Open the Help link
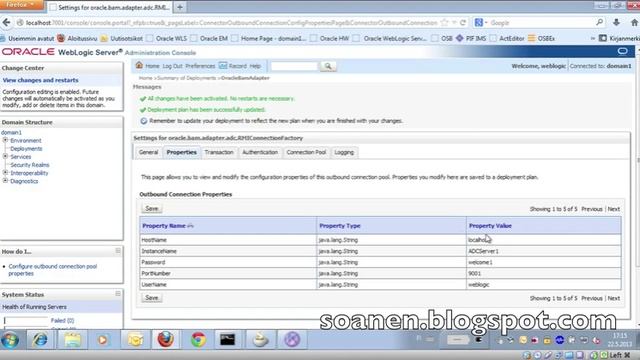This screenshot has width=640, height=360. click(x=255, y=66)
